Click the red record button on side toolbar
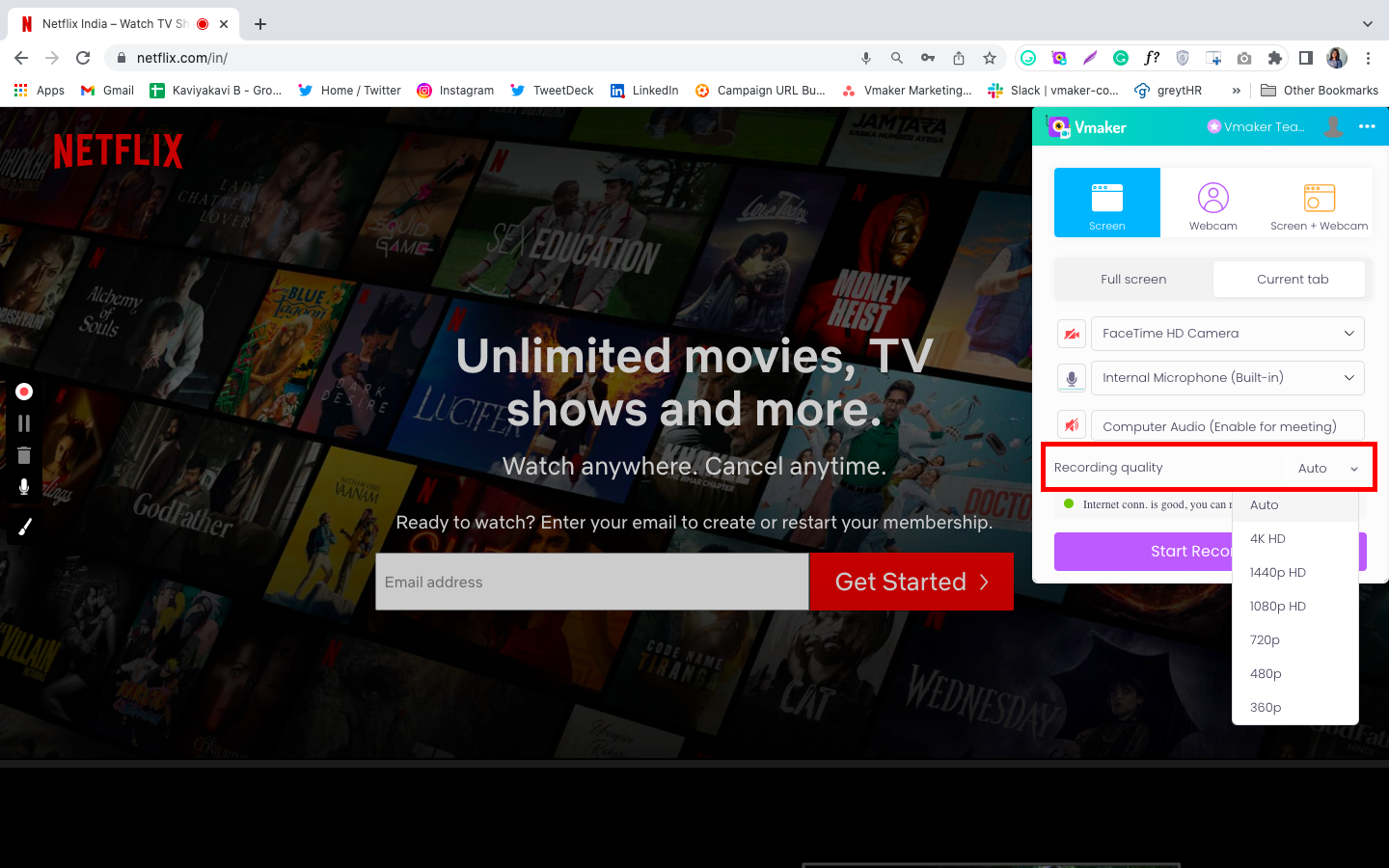1389x868 pixels. pyautogui.click(x=24, y=392)
